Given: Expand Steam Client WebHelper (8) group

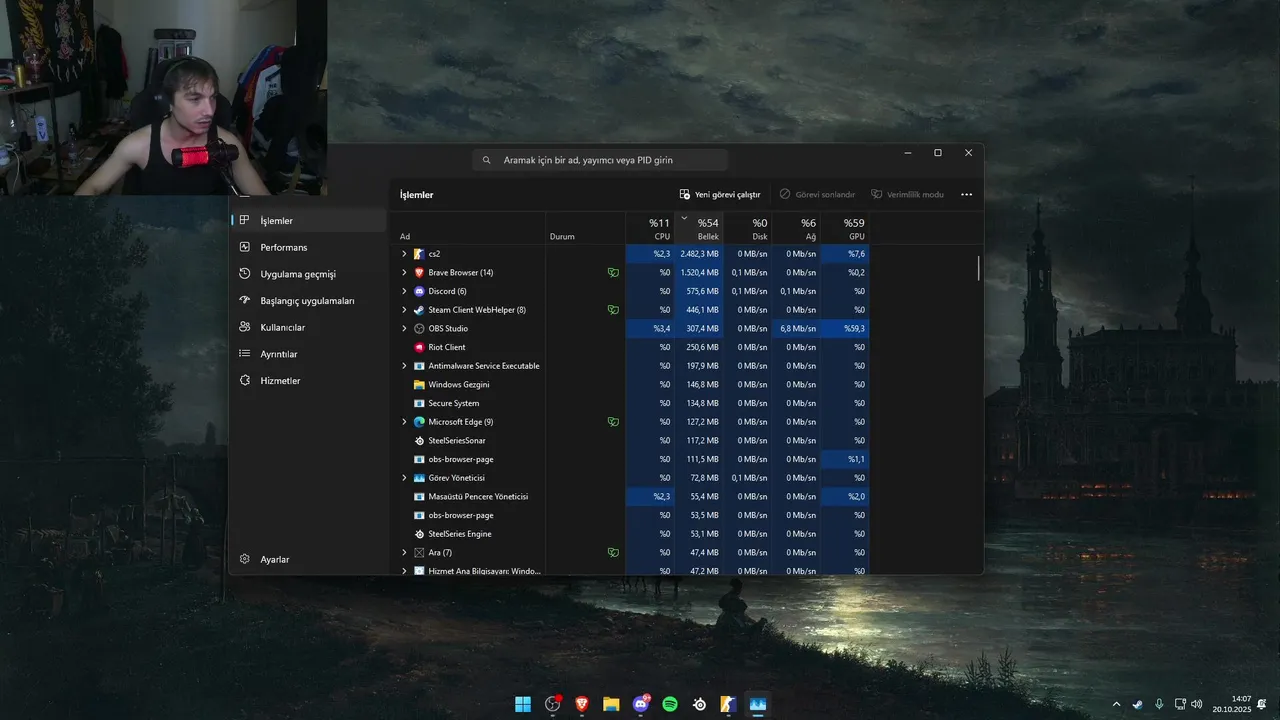Looking at the screenshot, I should (404, 310).
